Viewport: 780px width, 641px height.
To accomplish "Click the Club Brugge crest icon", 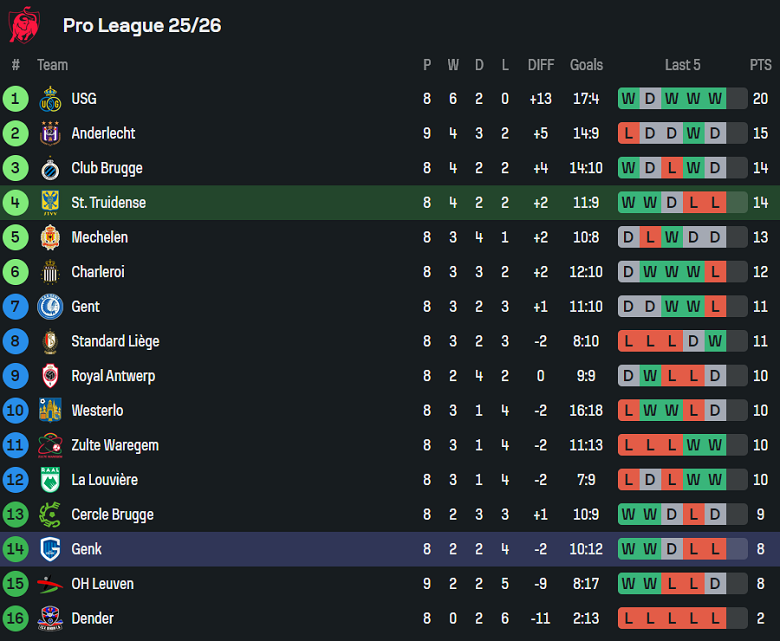I will click(50, 168).
